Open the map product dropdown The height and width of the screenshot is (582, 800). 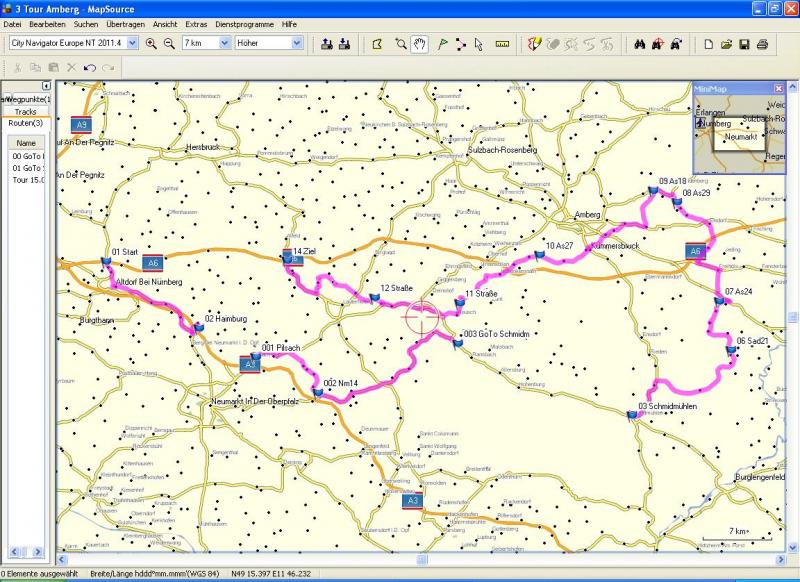point(132,43)
